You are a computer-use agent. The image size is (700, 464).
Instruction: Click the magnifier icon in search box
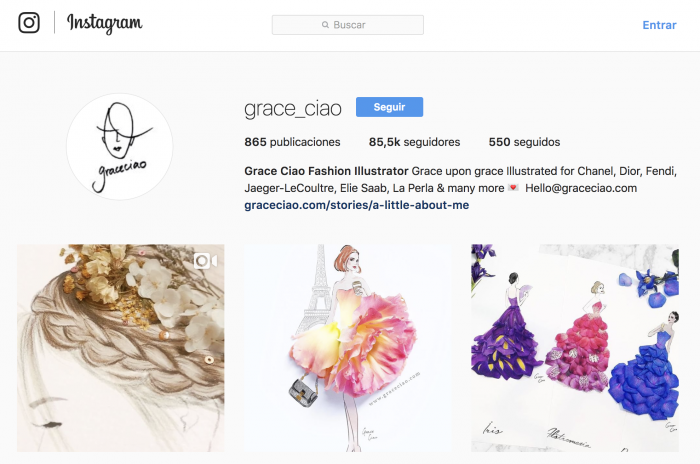[325, 25]
